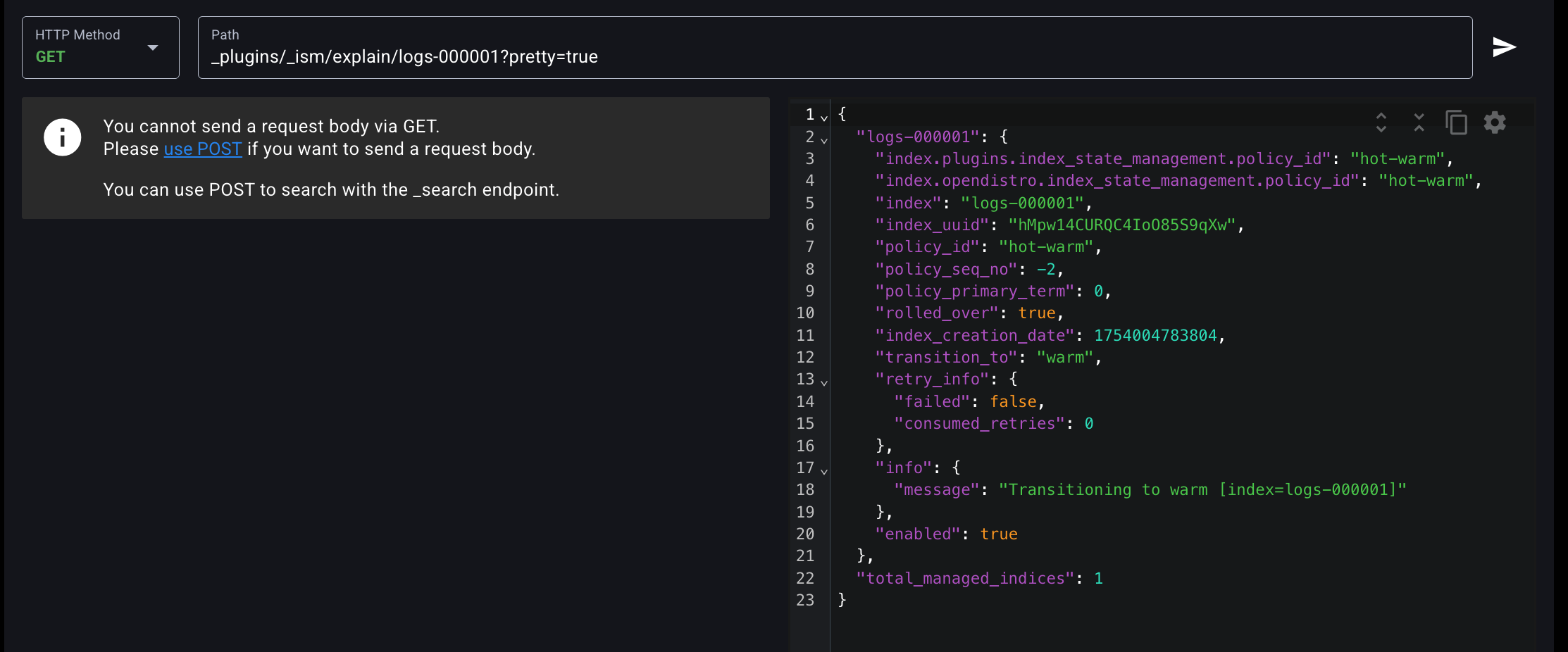This screenshot has width=1568, height=652.
Task: Collapse the root object at line 1
Action: click(x=824, y=118)
